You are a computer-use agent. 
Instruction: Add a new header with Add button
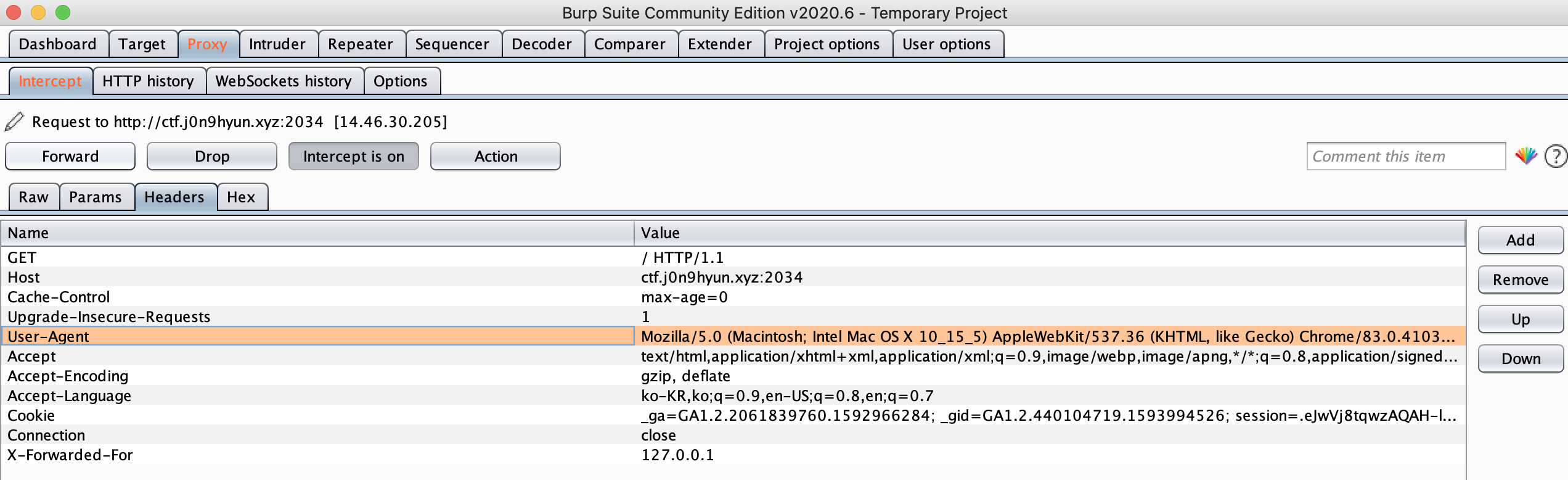[1521, 240]
